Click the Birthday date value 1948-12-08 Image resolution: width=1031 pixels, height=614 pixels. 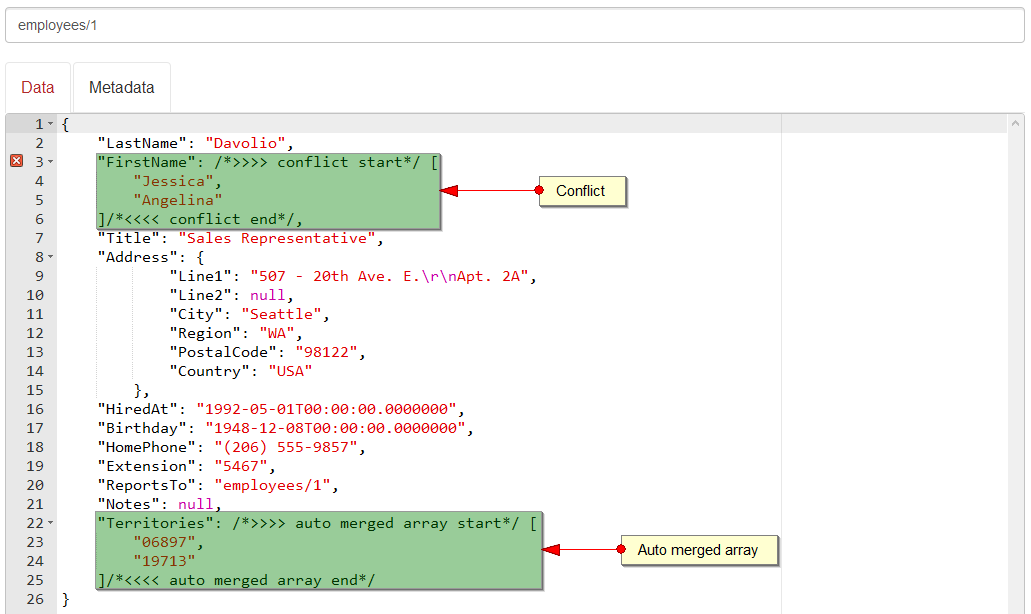pyautogui.click(x=335, y=428)
